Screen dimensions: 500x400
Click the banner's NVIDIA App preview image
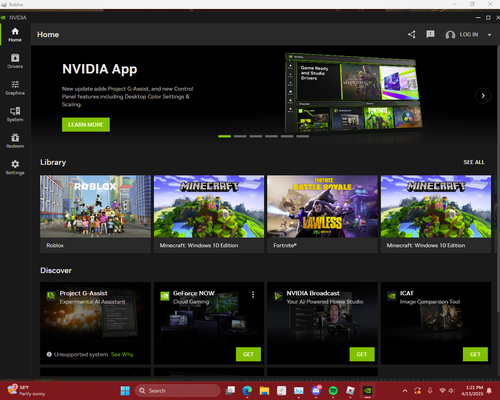coord(353,93)
